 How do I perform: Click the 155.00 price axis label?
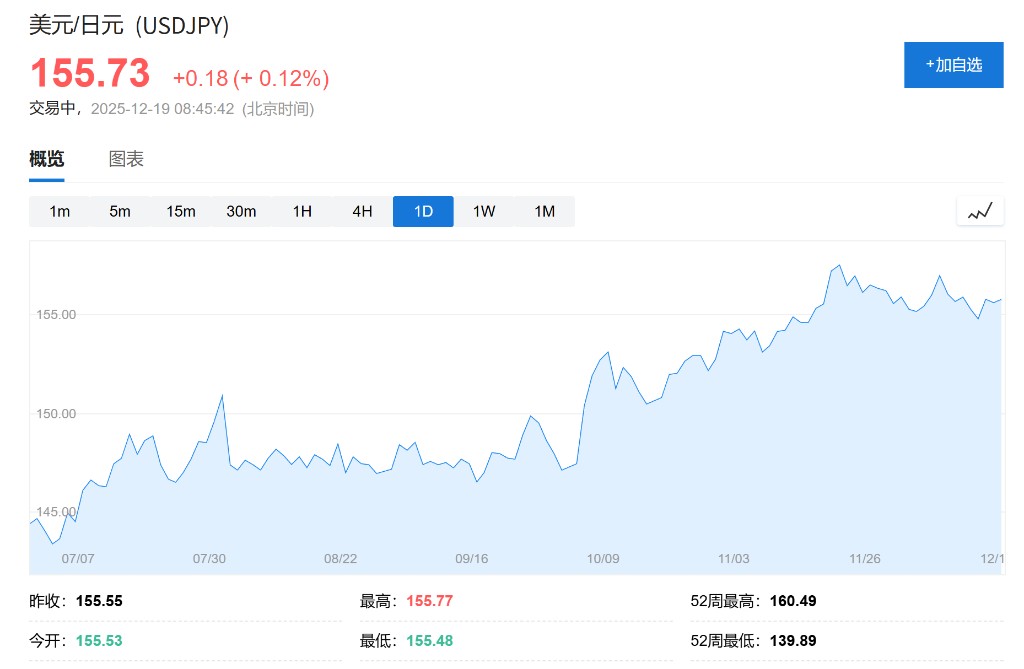click(56, 315)
